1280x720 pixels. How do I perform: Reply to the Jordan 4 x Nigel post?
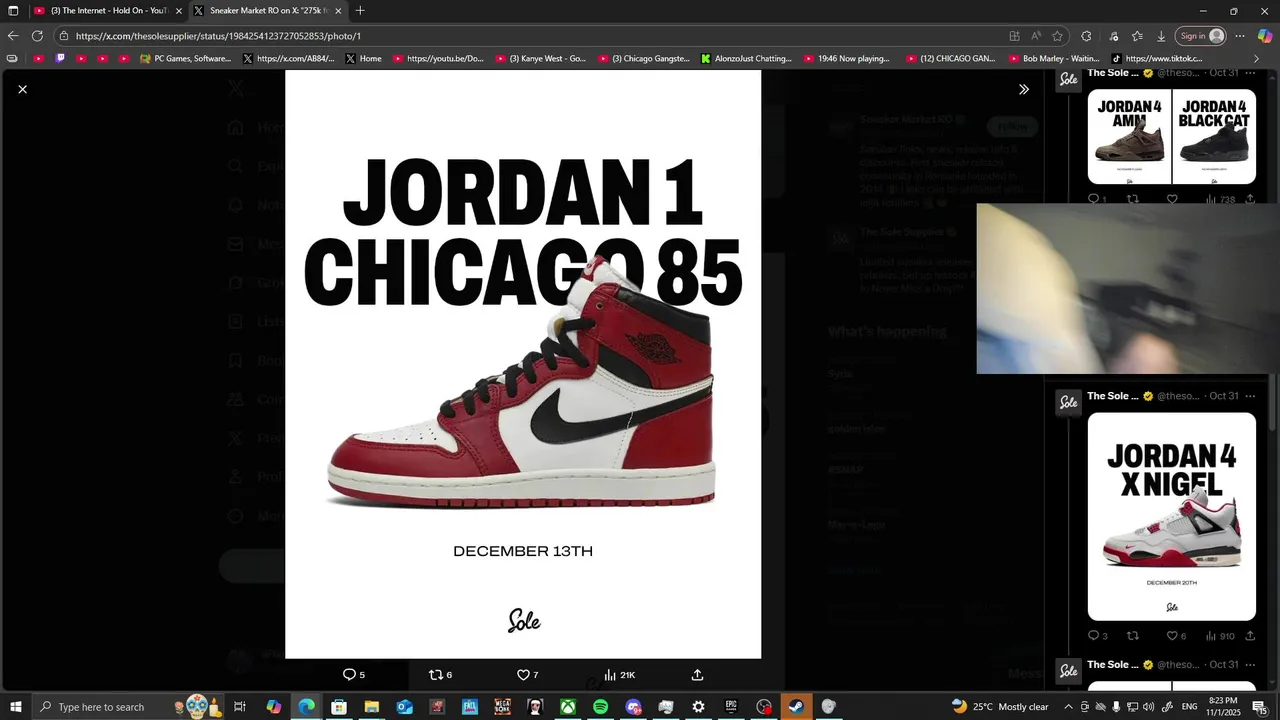click(x=1097, y=636)
